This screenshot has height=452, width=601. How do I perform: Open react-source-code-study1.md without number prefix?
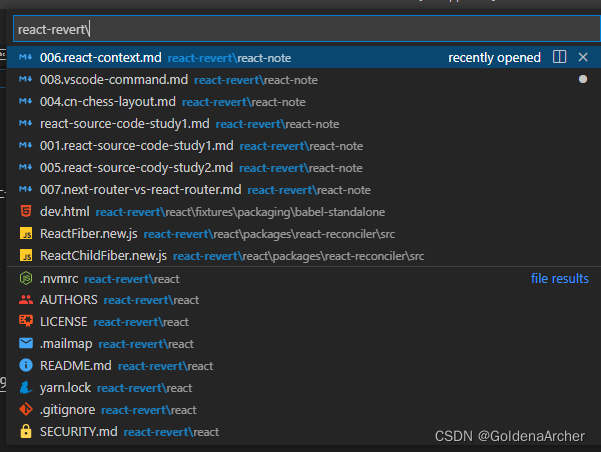[125, 124]
